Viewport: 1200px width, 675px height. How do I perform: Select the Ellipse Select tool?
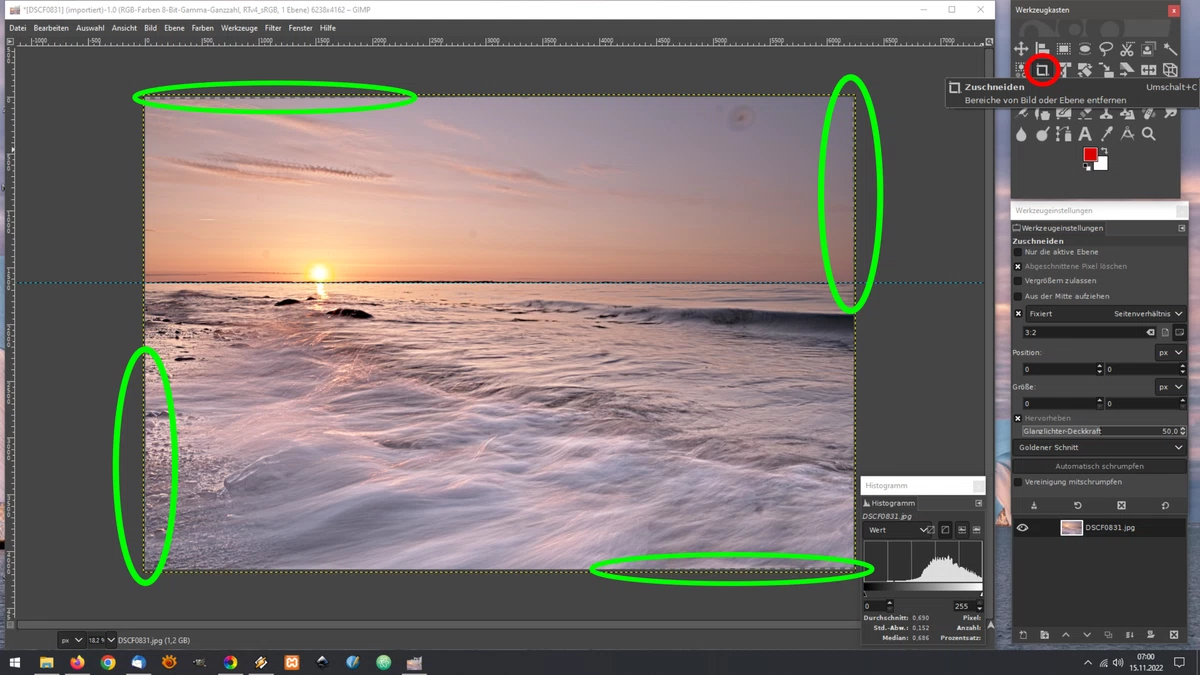(1085, 48)
